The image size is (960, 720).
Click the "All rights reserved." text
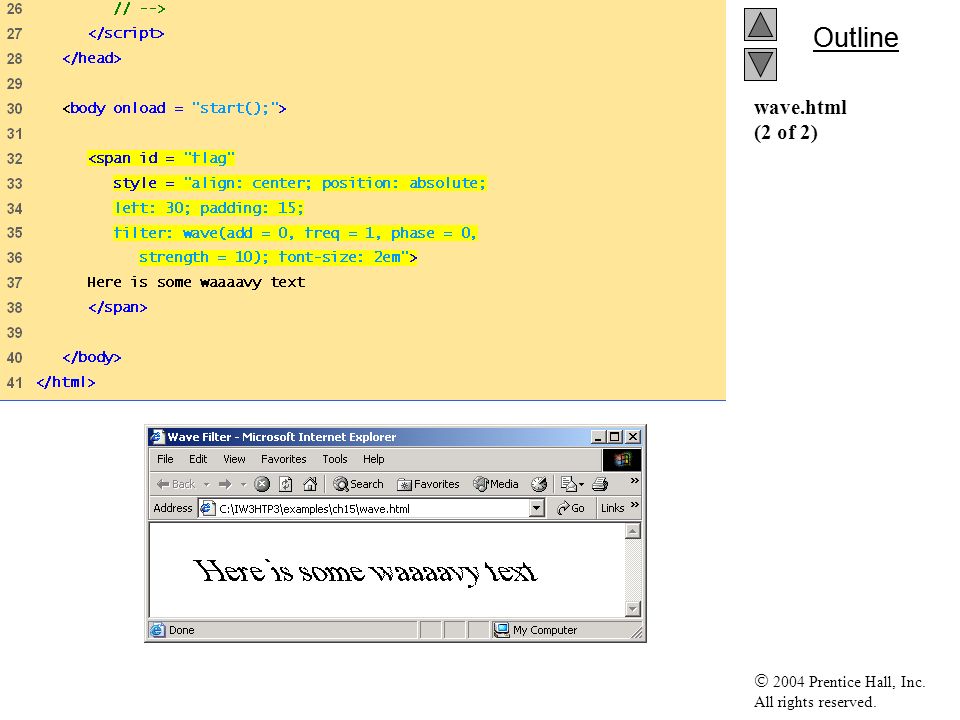tap(814, 702)
